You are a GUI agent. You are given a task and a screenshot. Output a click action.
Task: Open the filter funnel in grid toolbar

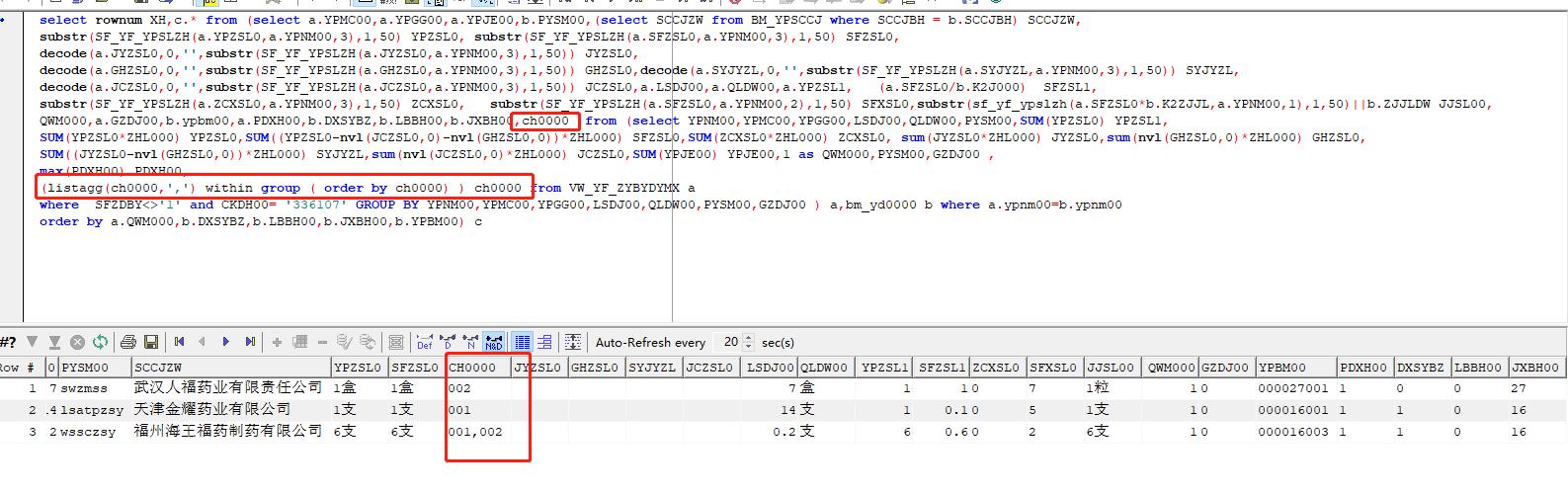coord(32,342)
